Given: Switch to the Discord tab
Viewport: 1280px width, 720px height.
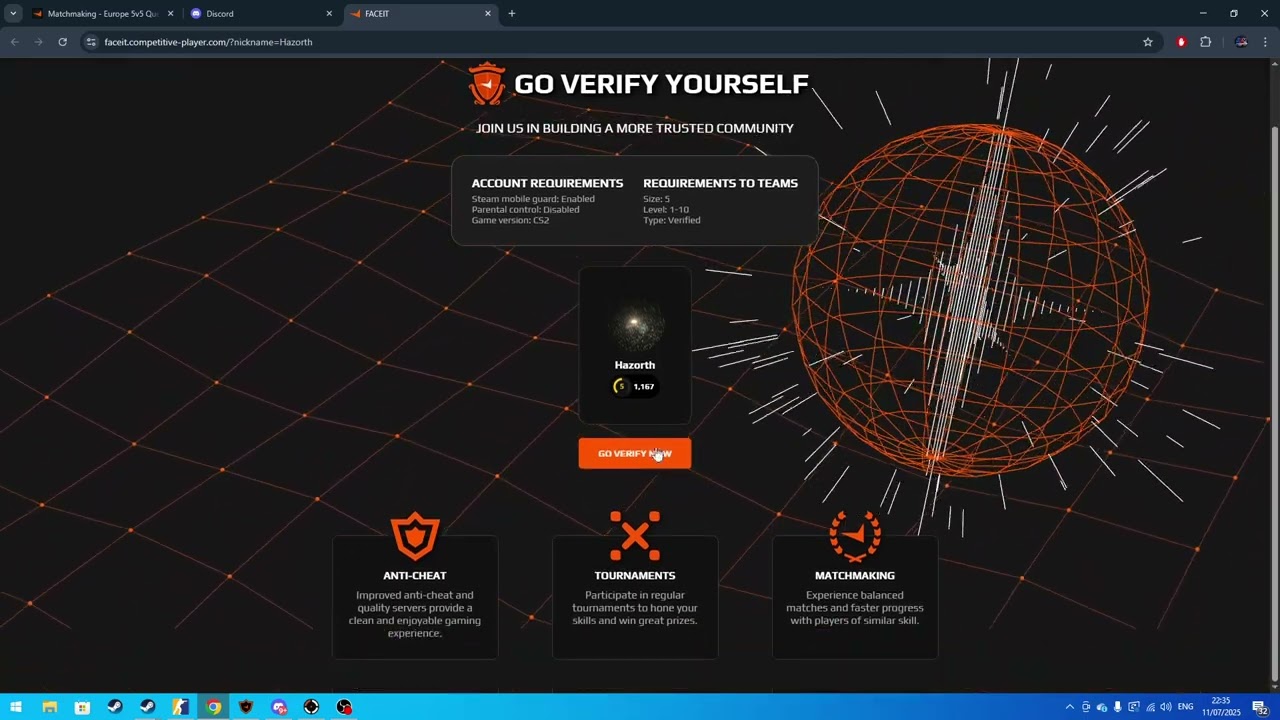Looking at the screenshot, I should pos(260,14).
